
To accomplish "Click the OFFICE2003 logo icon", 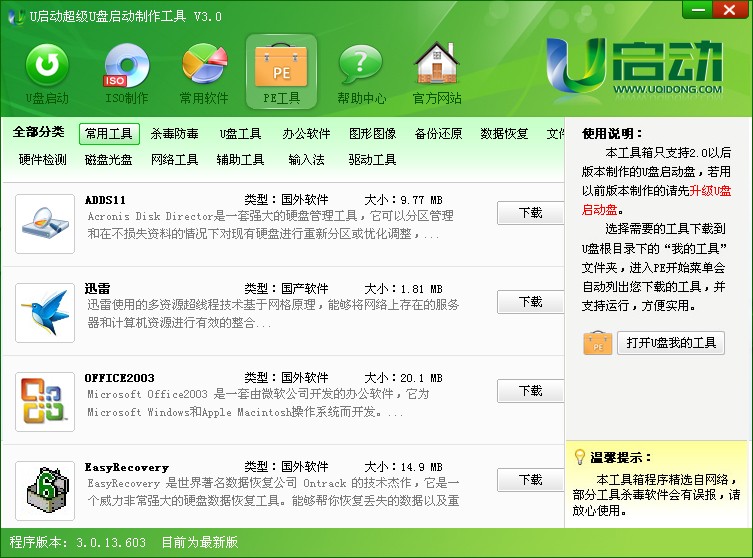I will [x=45, y=402].
